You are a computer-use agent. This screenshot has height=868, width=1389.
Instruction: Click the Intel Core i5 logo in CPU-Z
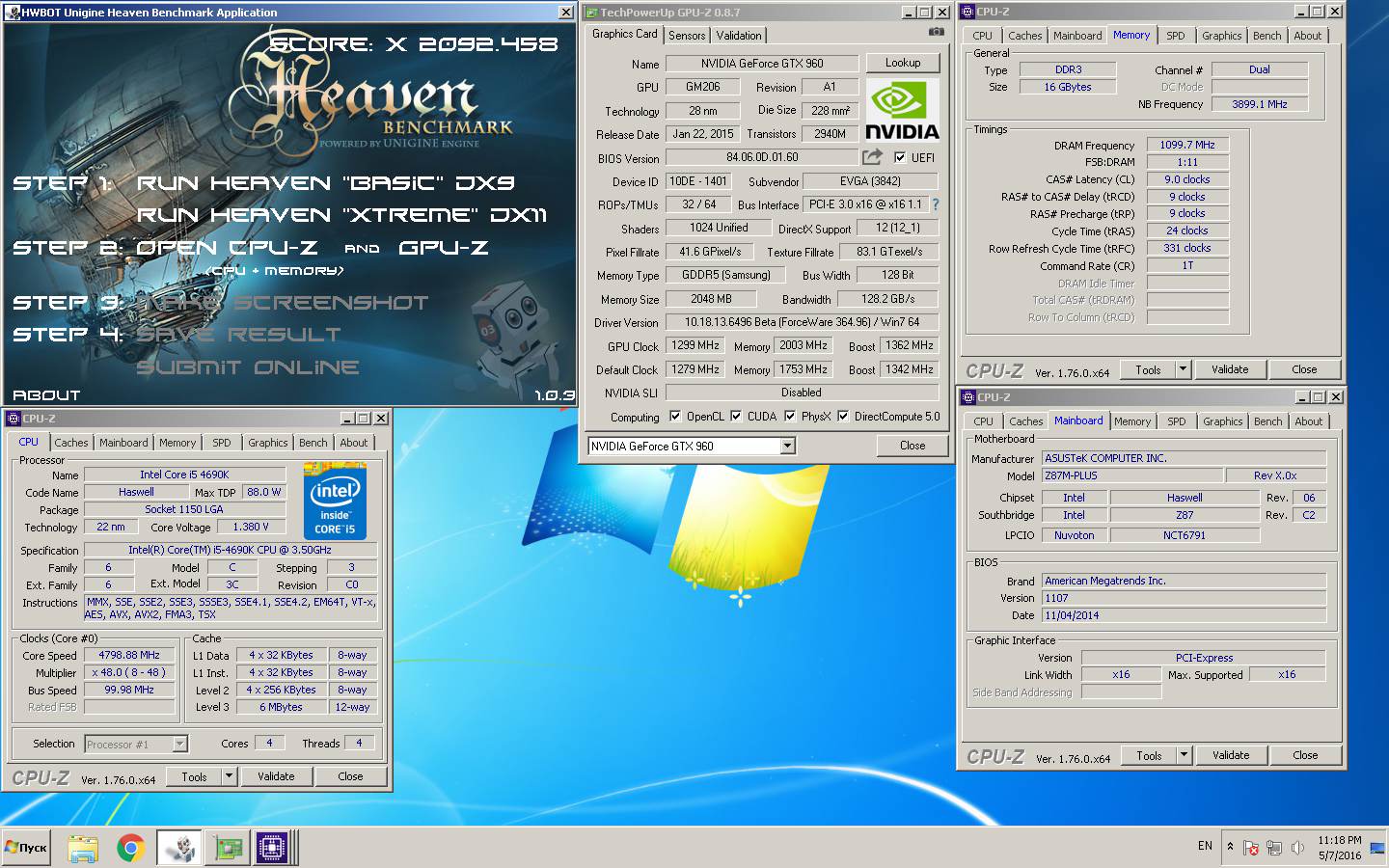click(x=335, y=501)
